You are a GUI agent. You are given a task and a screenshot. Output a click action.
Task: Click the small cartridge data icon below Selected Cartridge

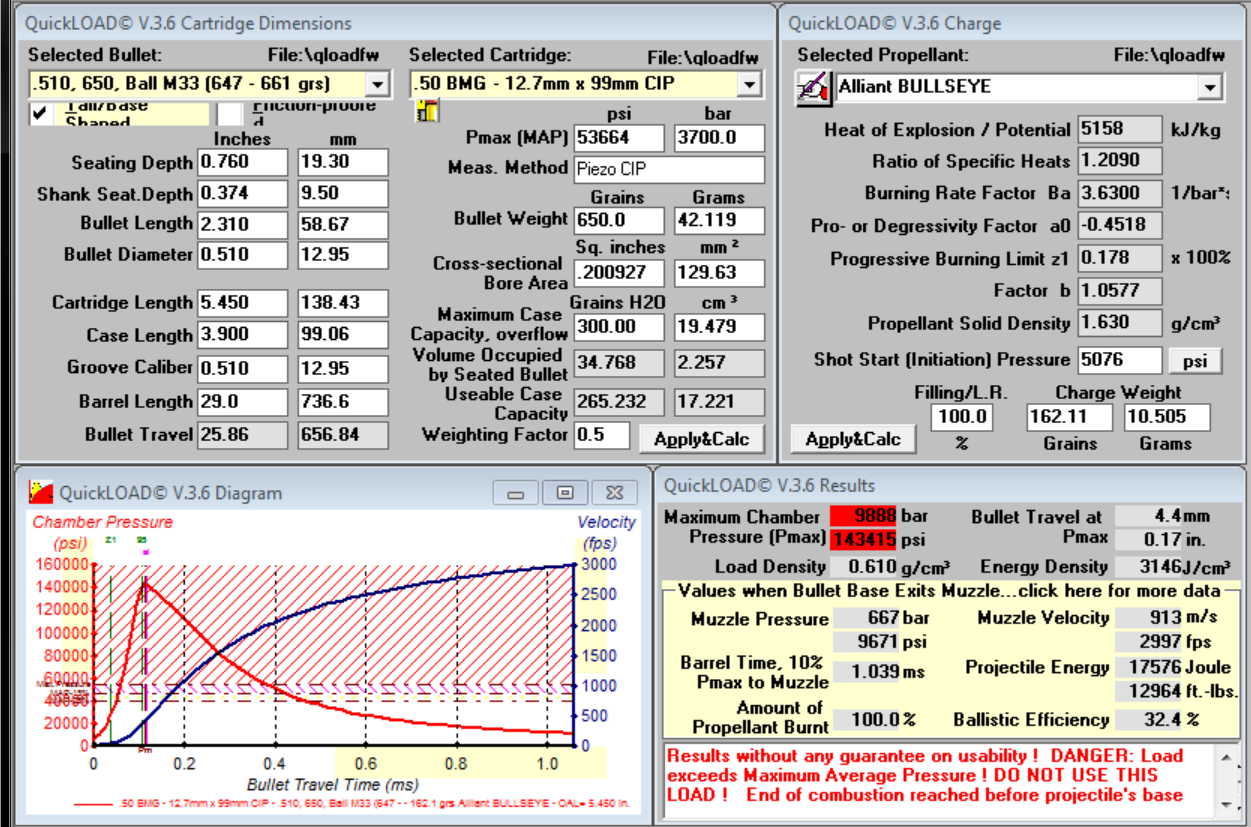pos(427,112)
